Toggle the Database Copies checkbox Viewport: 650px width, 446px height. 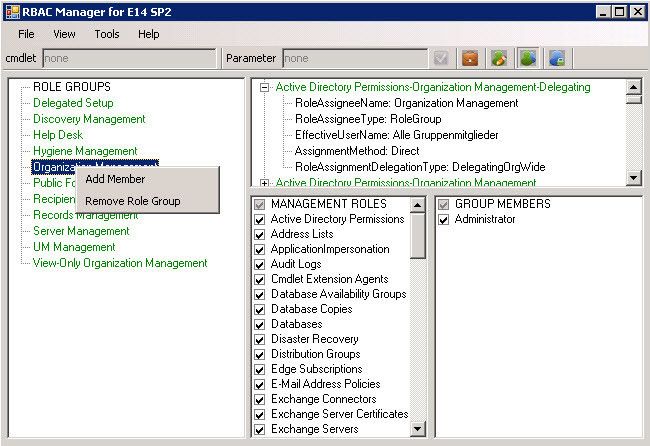(x=260, y=310)
